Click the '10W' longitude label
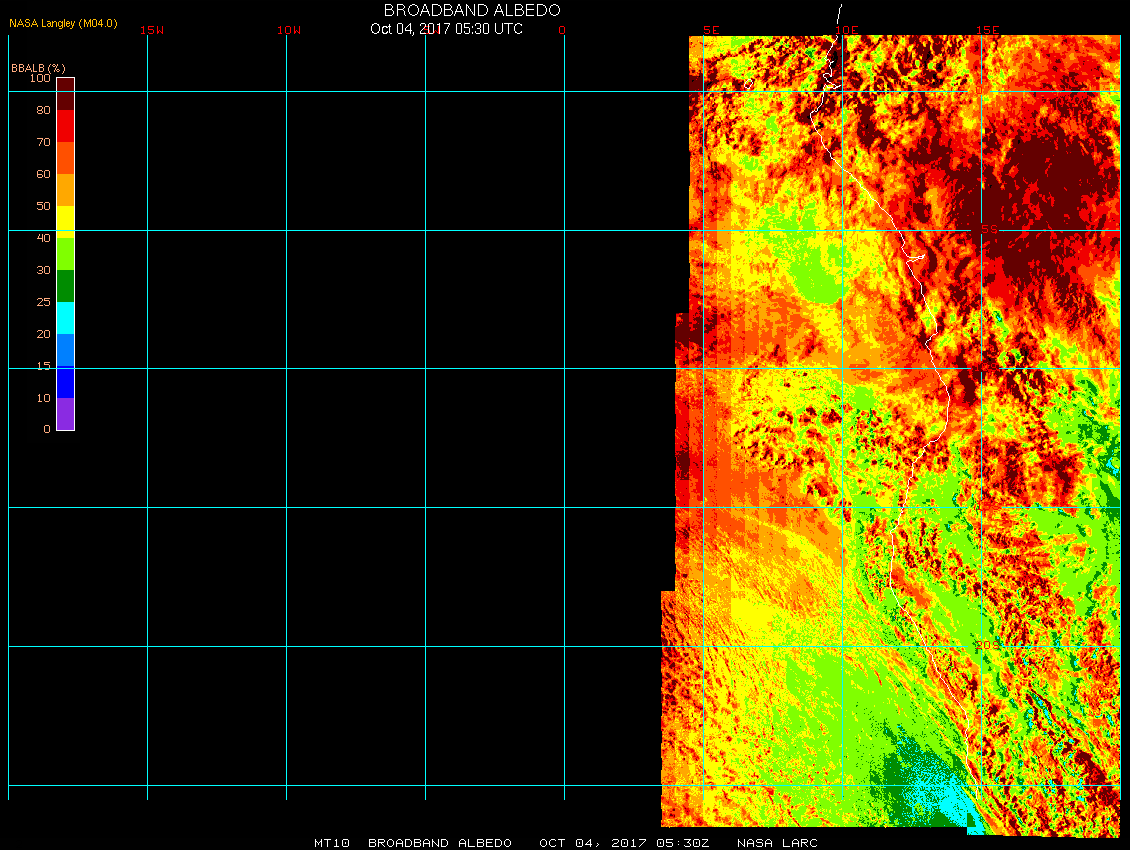 point(289,30)
